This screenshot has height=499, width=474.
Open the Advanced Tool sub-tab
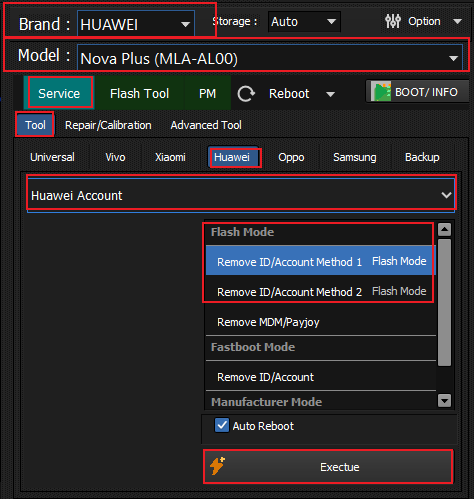(206, 125)
